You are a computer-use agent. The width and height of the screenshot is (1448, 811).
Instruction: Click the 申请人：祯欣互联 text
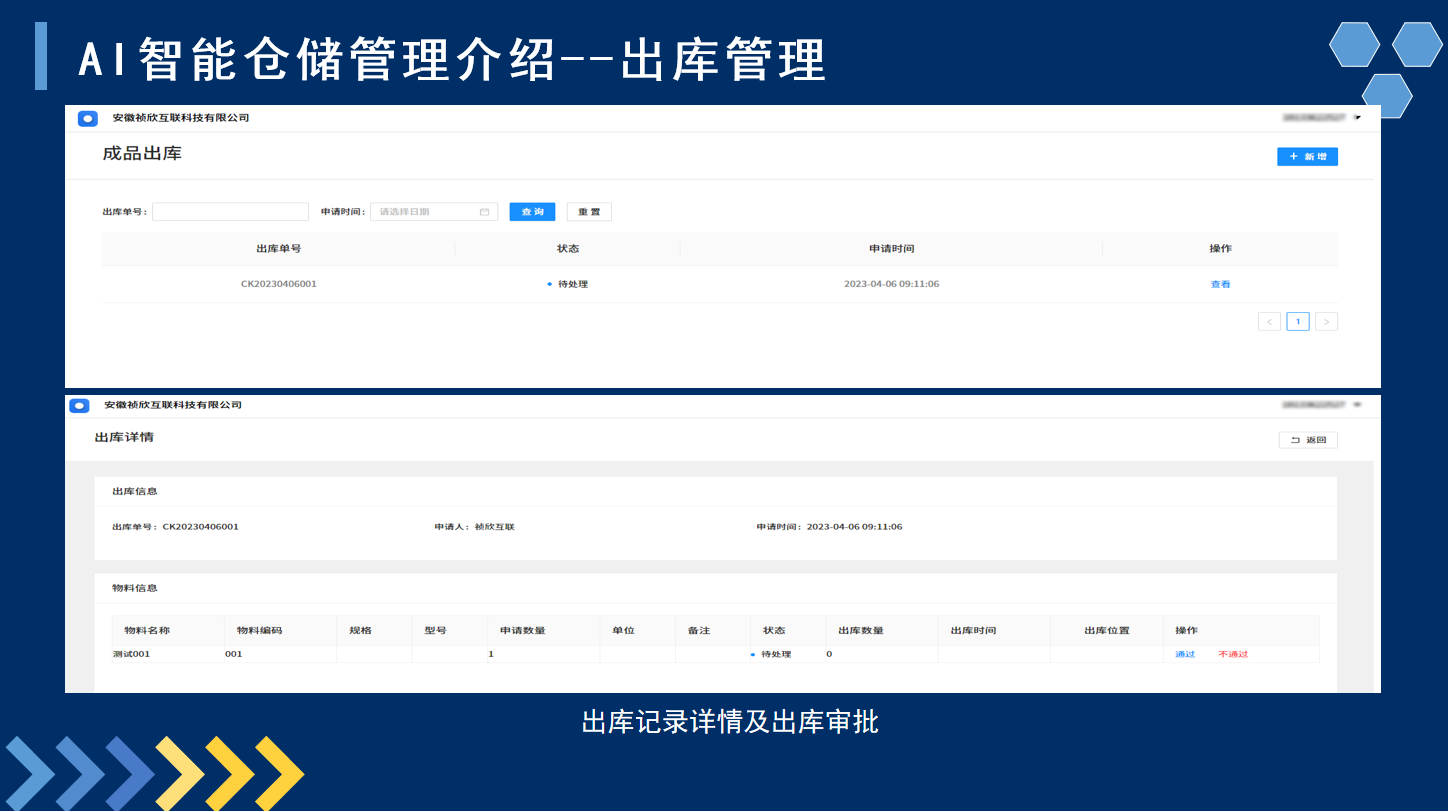474,527
